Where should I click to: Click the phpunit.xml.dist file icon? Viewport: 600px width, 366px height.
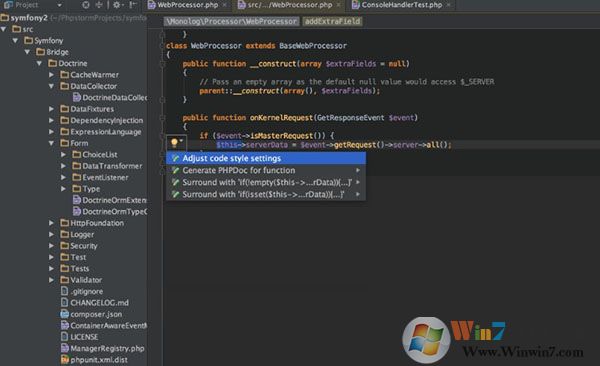[x=65, y=359]
